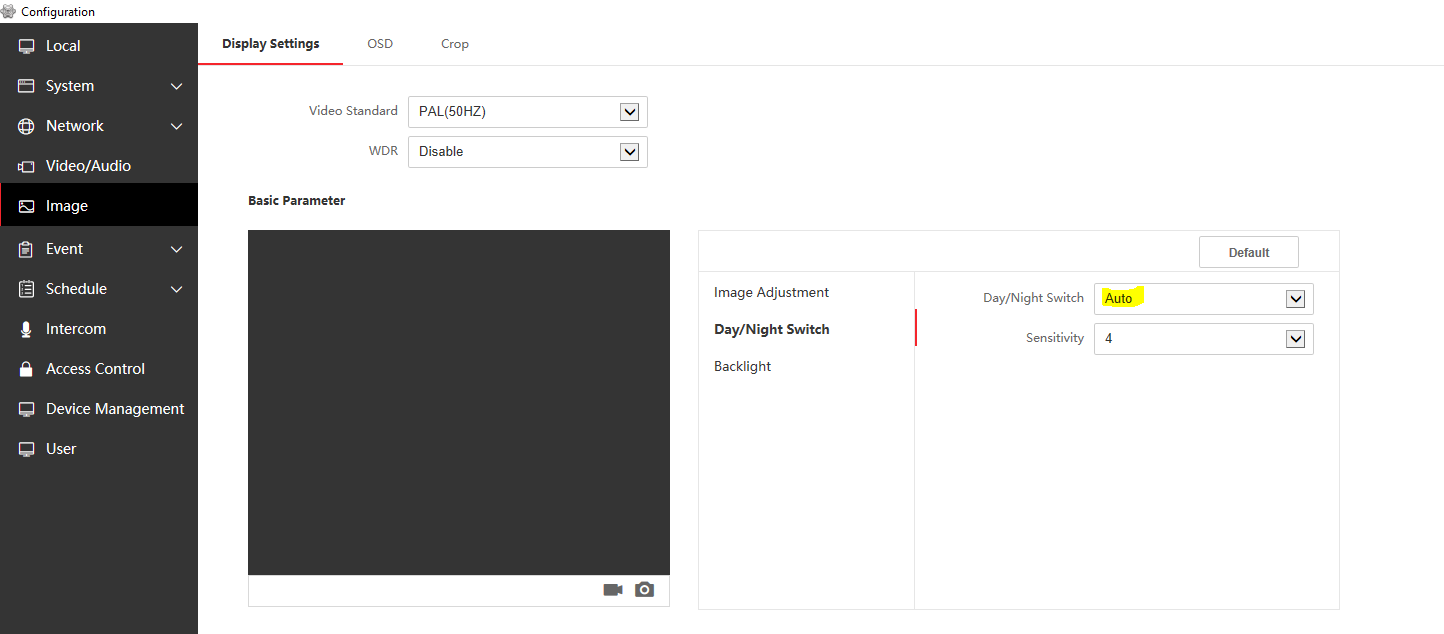Open the Video Standard dropdown
Viewport: 1444px width, 634px height.
pyautogui.click(x=528, y=112)
